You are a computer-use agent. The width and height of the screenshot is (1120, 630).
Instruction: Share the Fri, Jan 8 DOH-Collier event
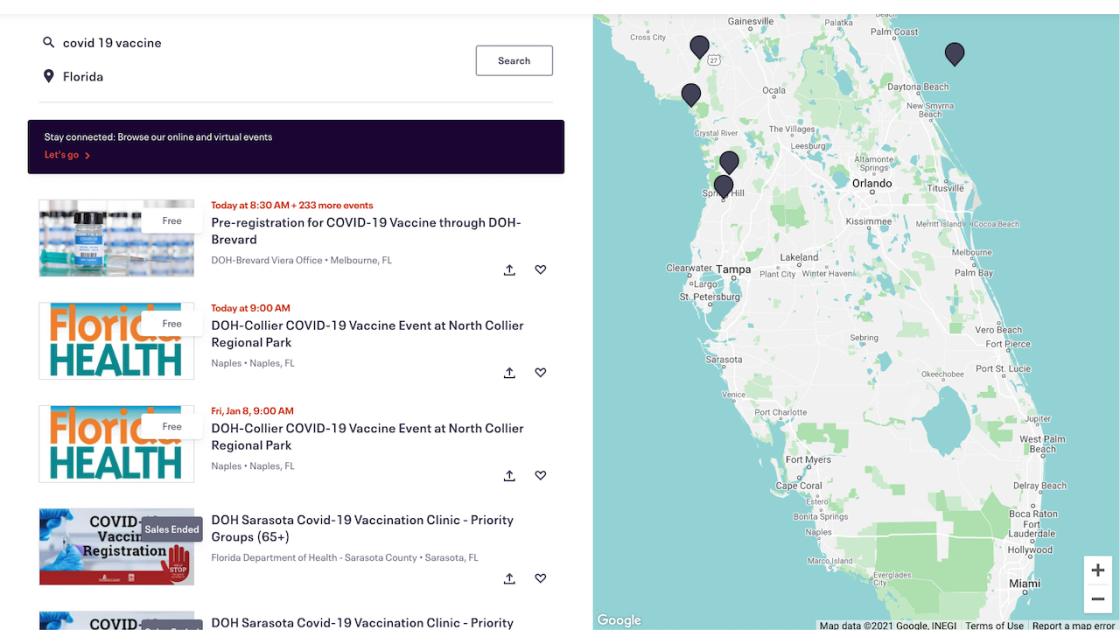pos(509,476)
